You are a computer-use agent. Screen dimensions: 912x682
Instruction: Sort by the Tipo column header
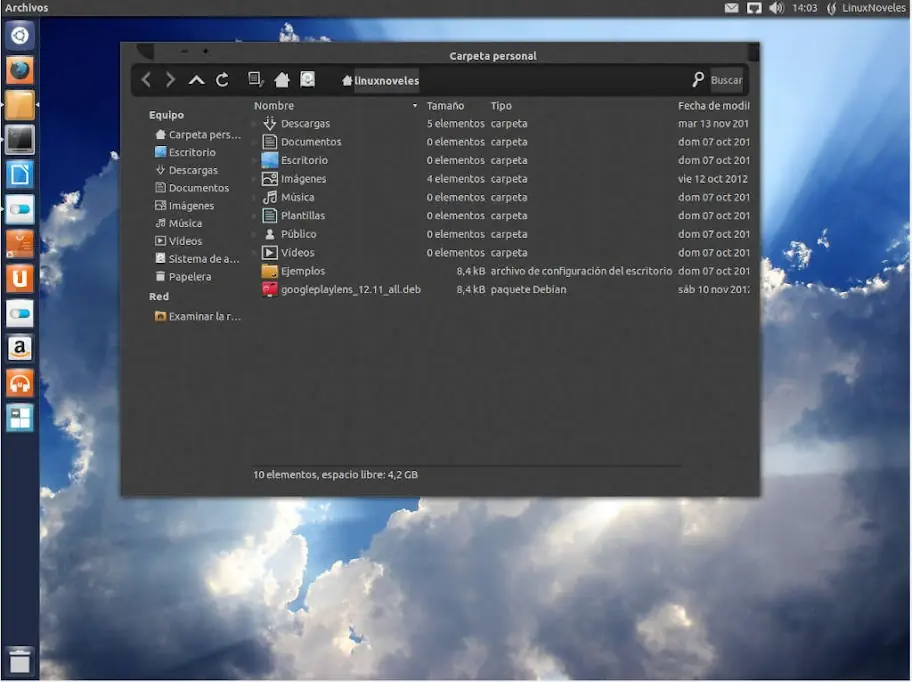(501, 106)
